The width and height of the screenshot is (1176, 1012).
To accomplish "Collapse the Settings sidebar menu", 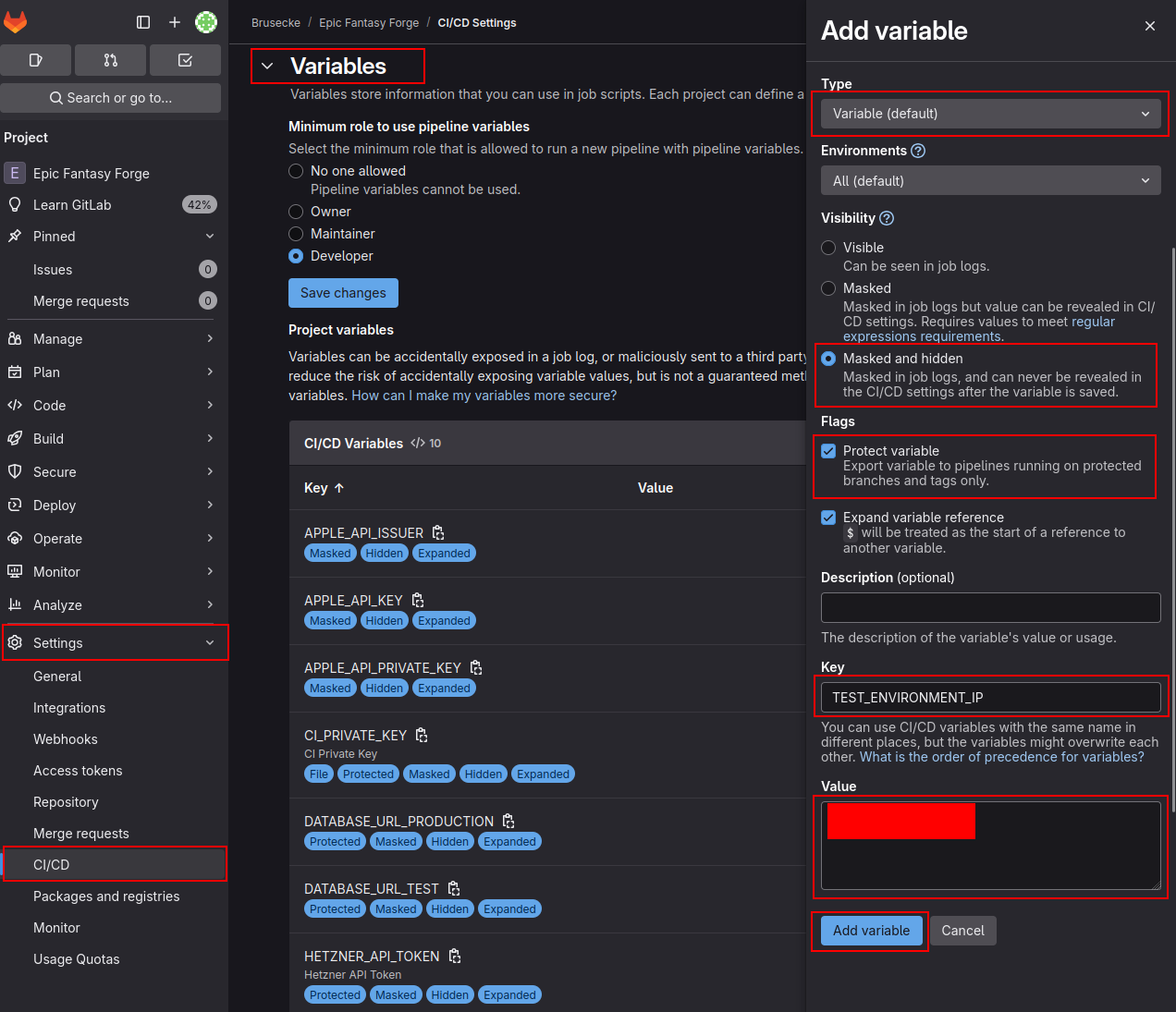I will click(x=111, y=643).
